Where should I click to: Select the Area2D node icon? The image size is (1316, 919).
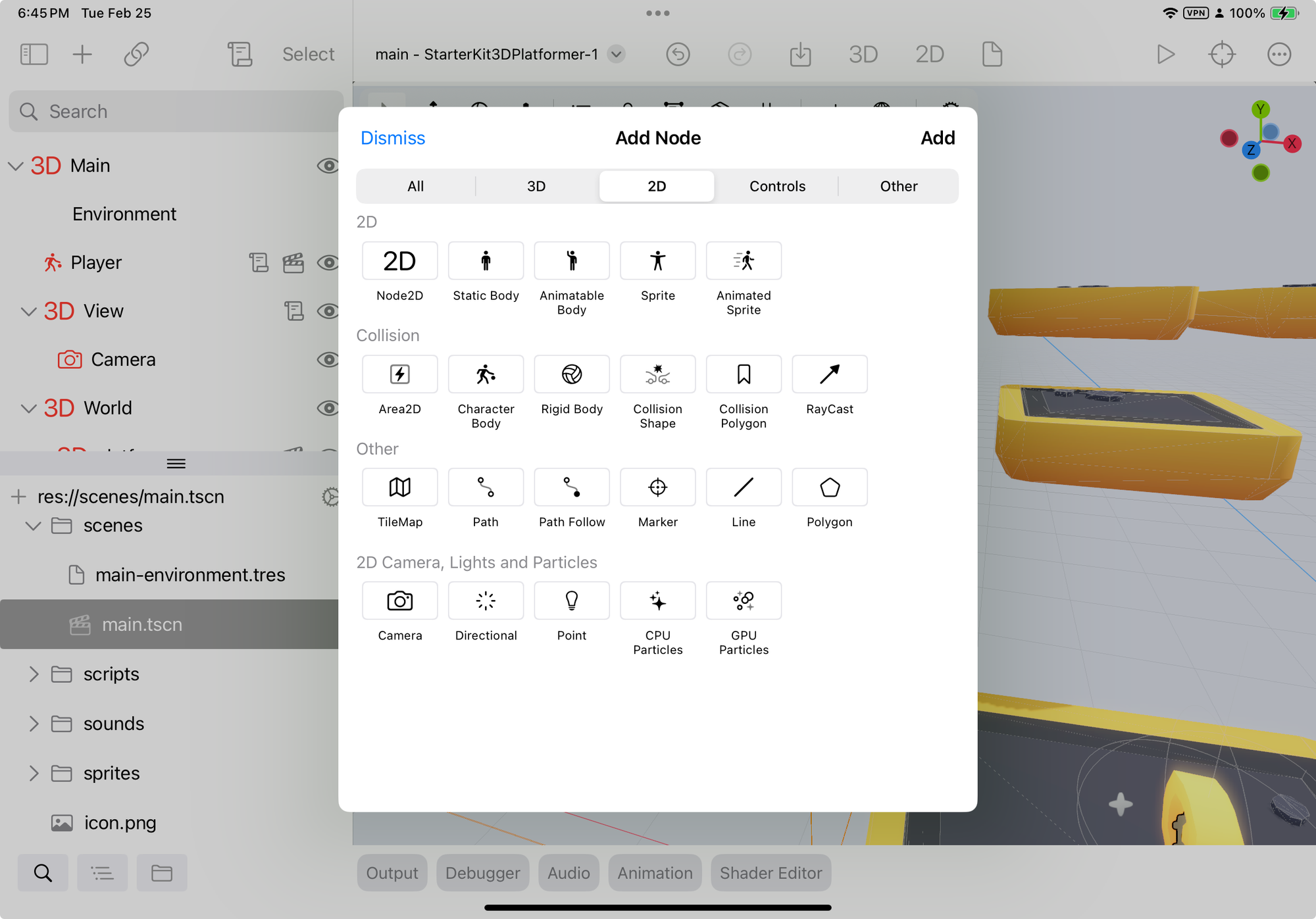(x=399, y=374)
